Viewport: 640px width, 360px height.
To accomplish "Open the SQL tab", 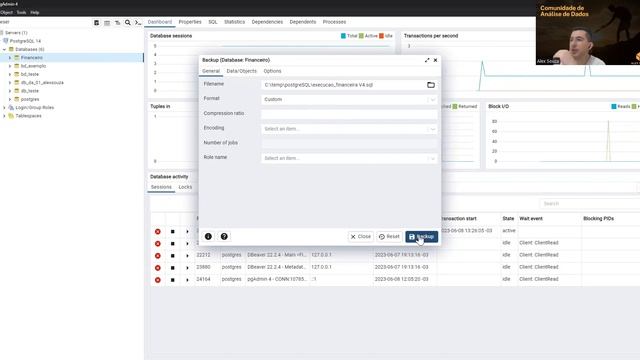I will click(x=213, y=22).
